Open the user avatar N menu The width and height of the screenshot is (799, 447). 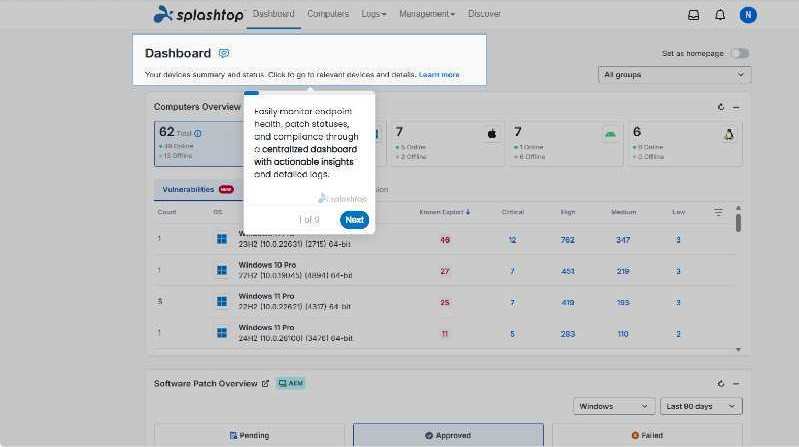click(748, 15)
